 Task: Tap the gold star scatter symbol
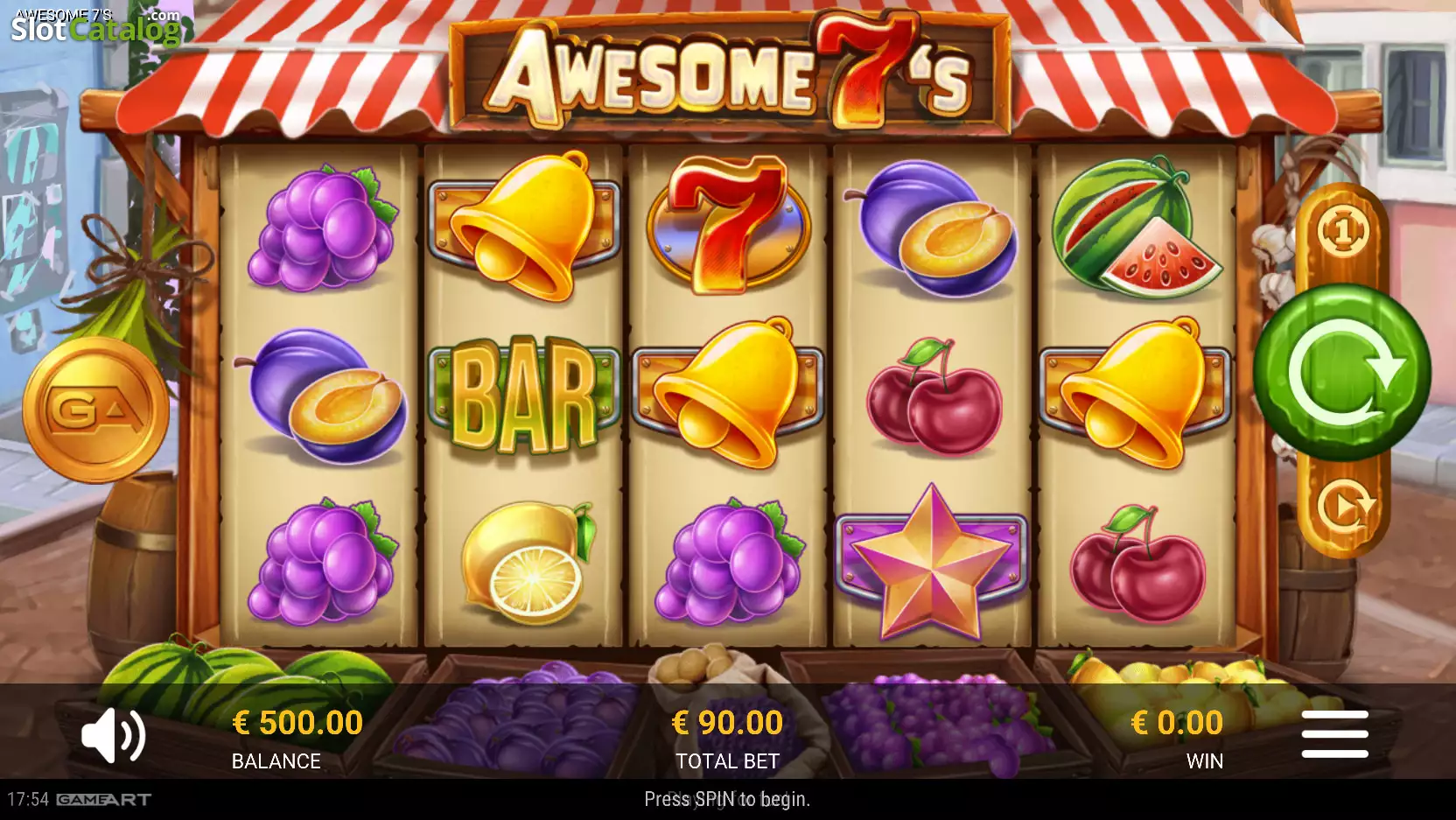(932, 563)
